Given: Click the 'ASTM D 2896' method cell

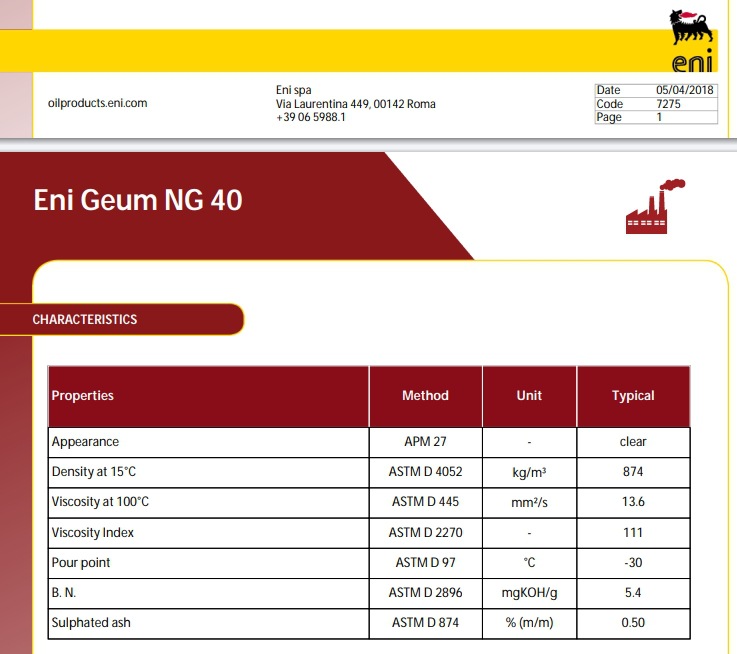Looking at the screenshot, I should (425, 593).
